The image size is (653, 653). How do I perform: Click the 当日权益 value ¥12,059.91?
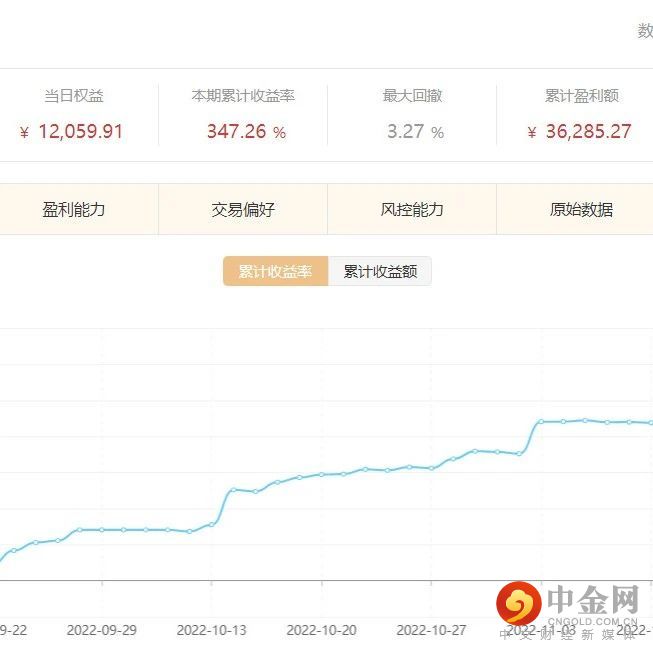pyautogui.click(x=71, y=132)
